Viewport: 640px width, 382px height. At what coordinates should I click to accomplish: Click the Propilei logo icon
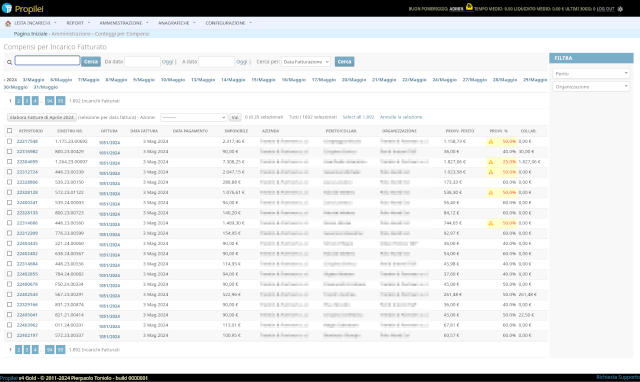[7, 8]
